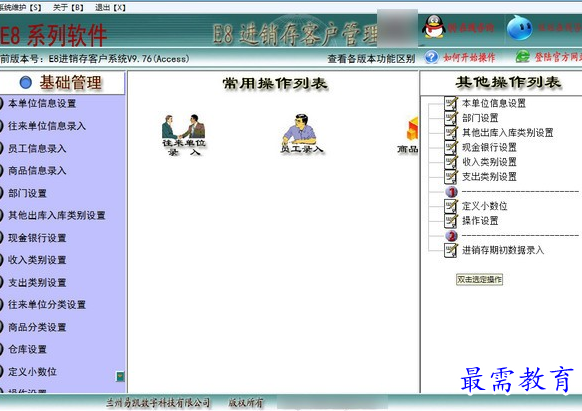Open the 往来单位录入 handshake icon
This screenshot has height=411, width=582.
click(x=183, y=135)
